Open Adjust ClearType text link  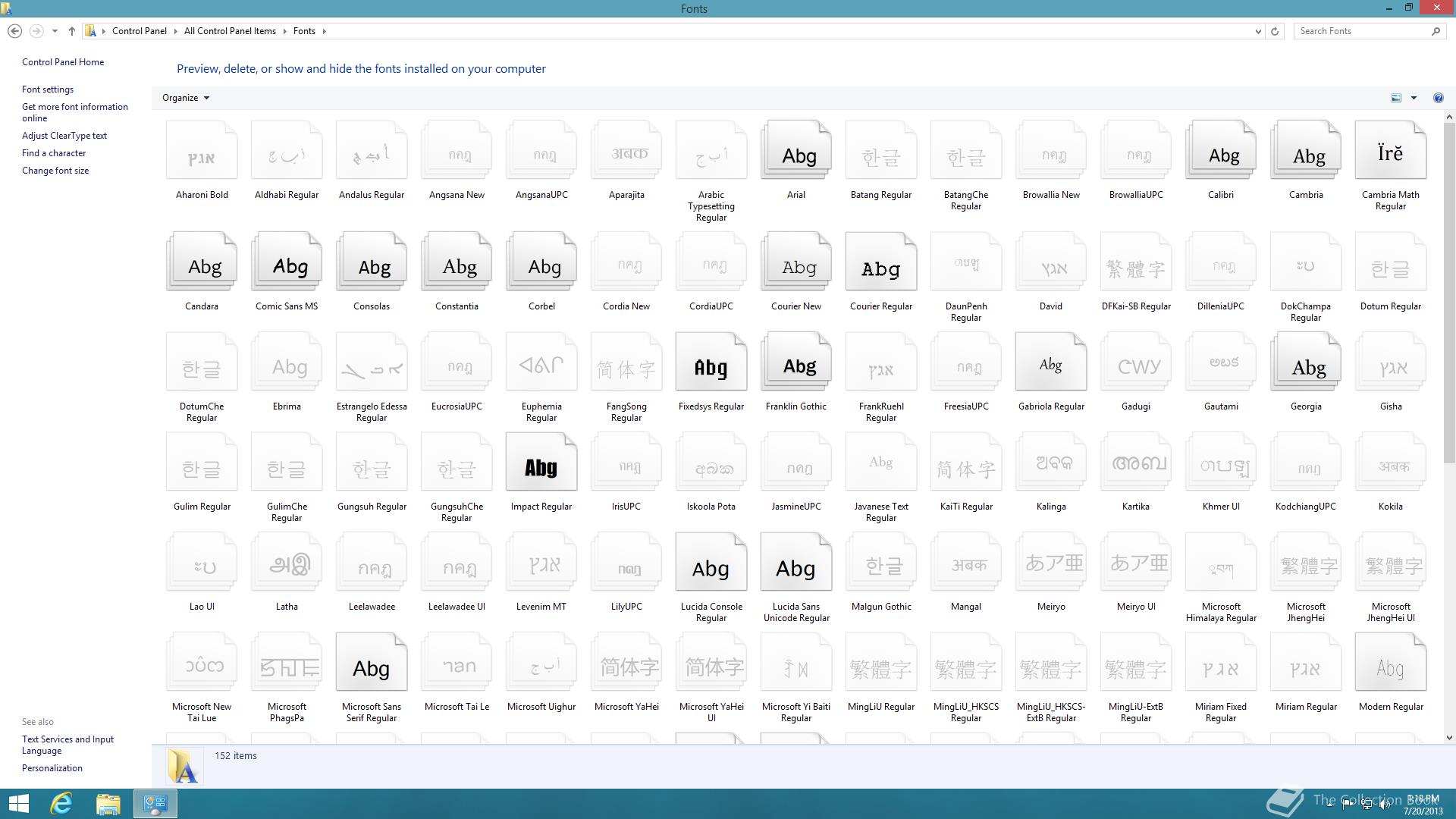click(64, 136)
